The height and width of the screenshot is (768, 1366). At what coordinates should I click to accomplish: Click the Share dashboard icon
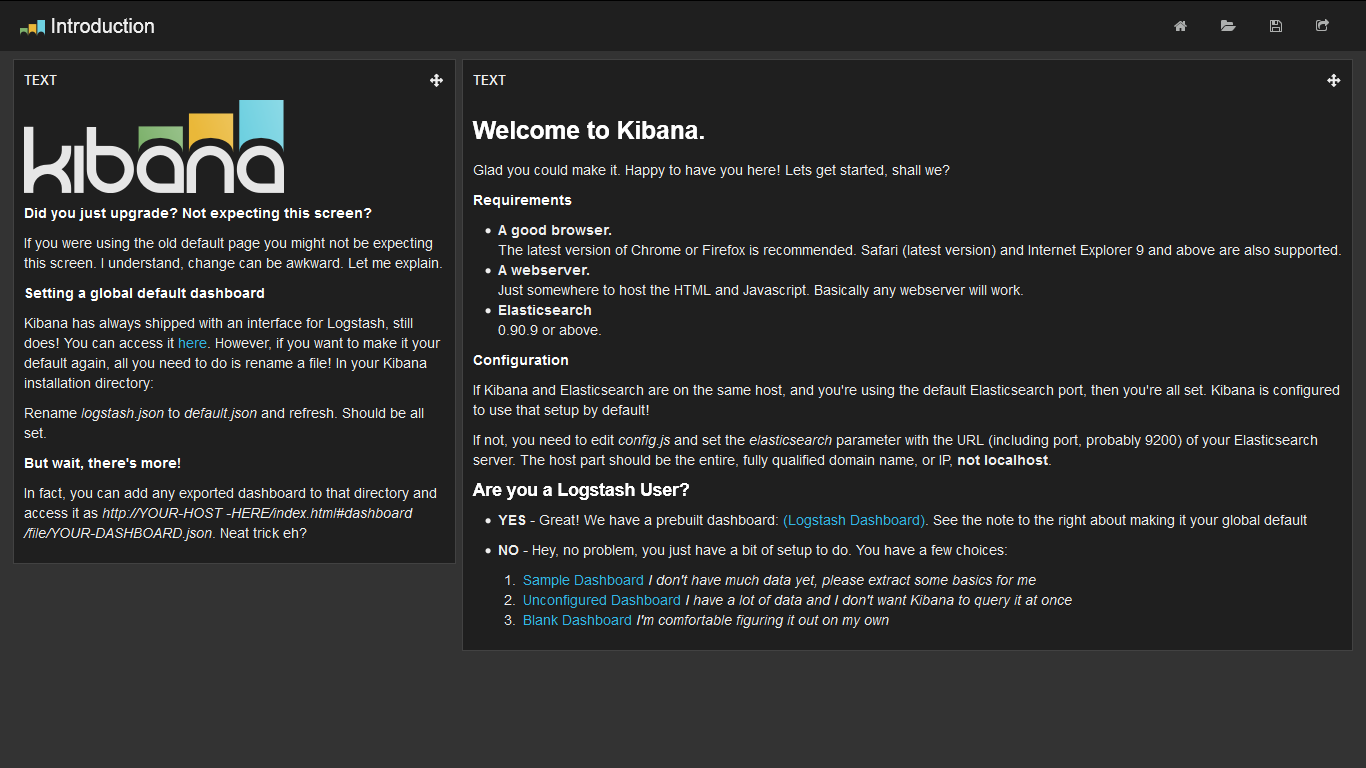[x=1322, y=26]
